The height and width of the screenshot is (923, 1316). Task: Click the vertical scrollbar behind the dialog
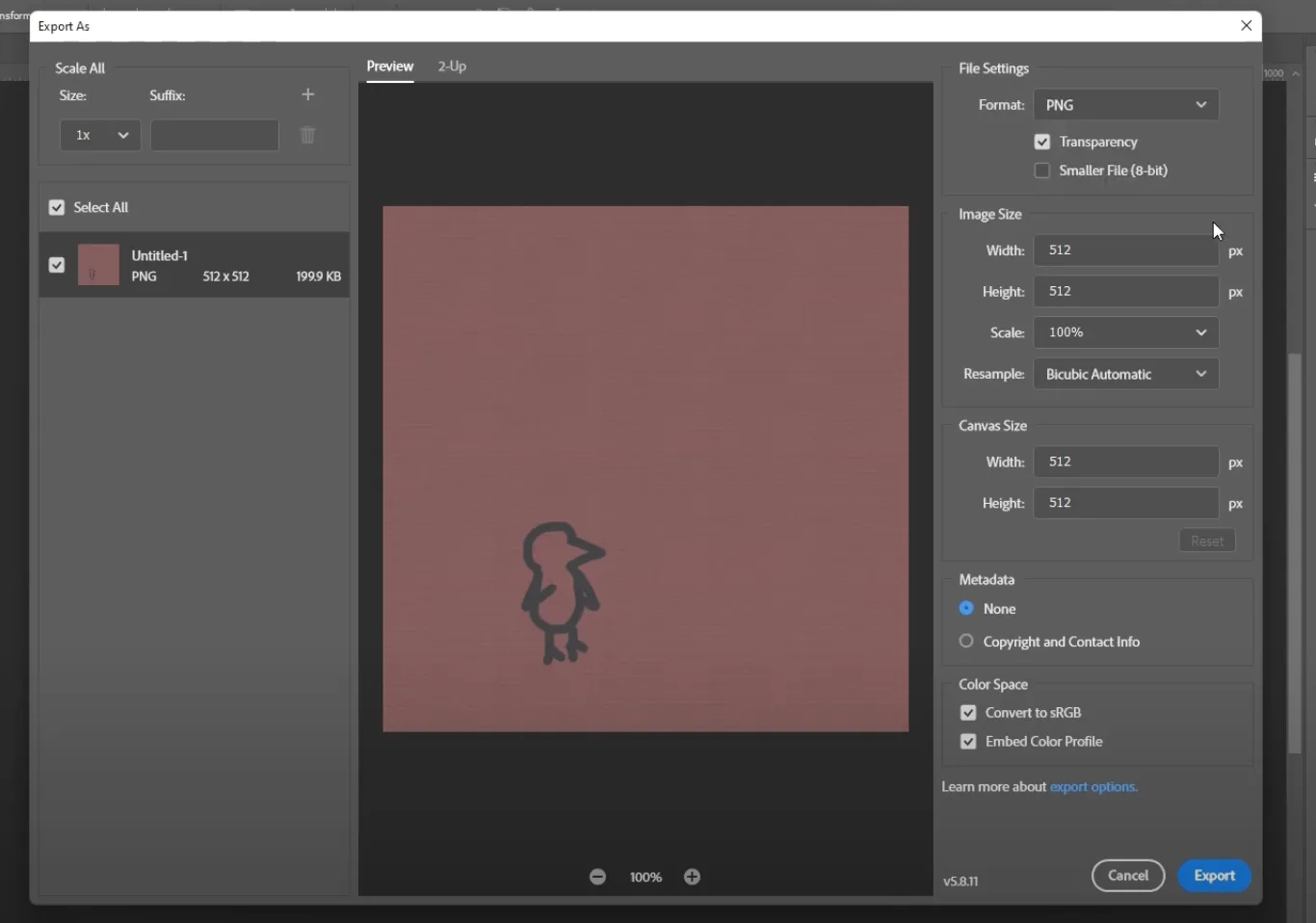[x=1296, y=554]
